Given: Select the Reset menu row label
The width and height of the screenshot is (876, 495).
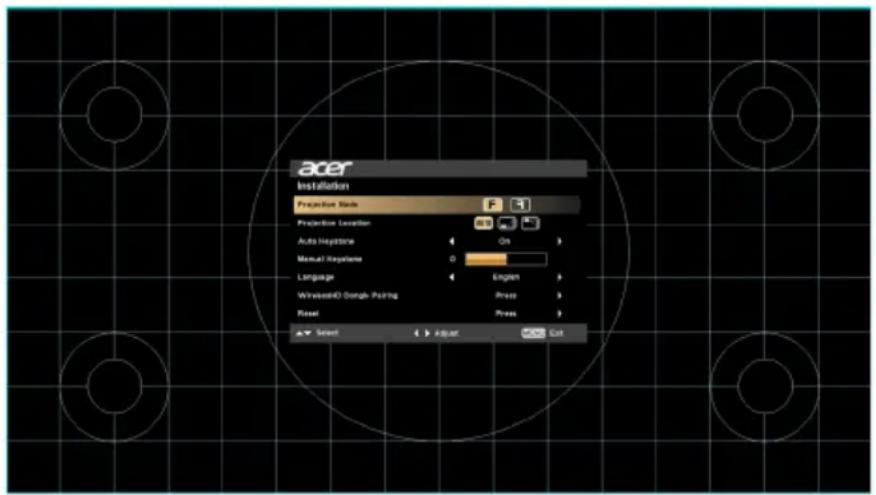Looking at the screenshot, I should point(308,313).
